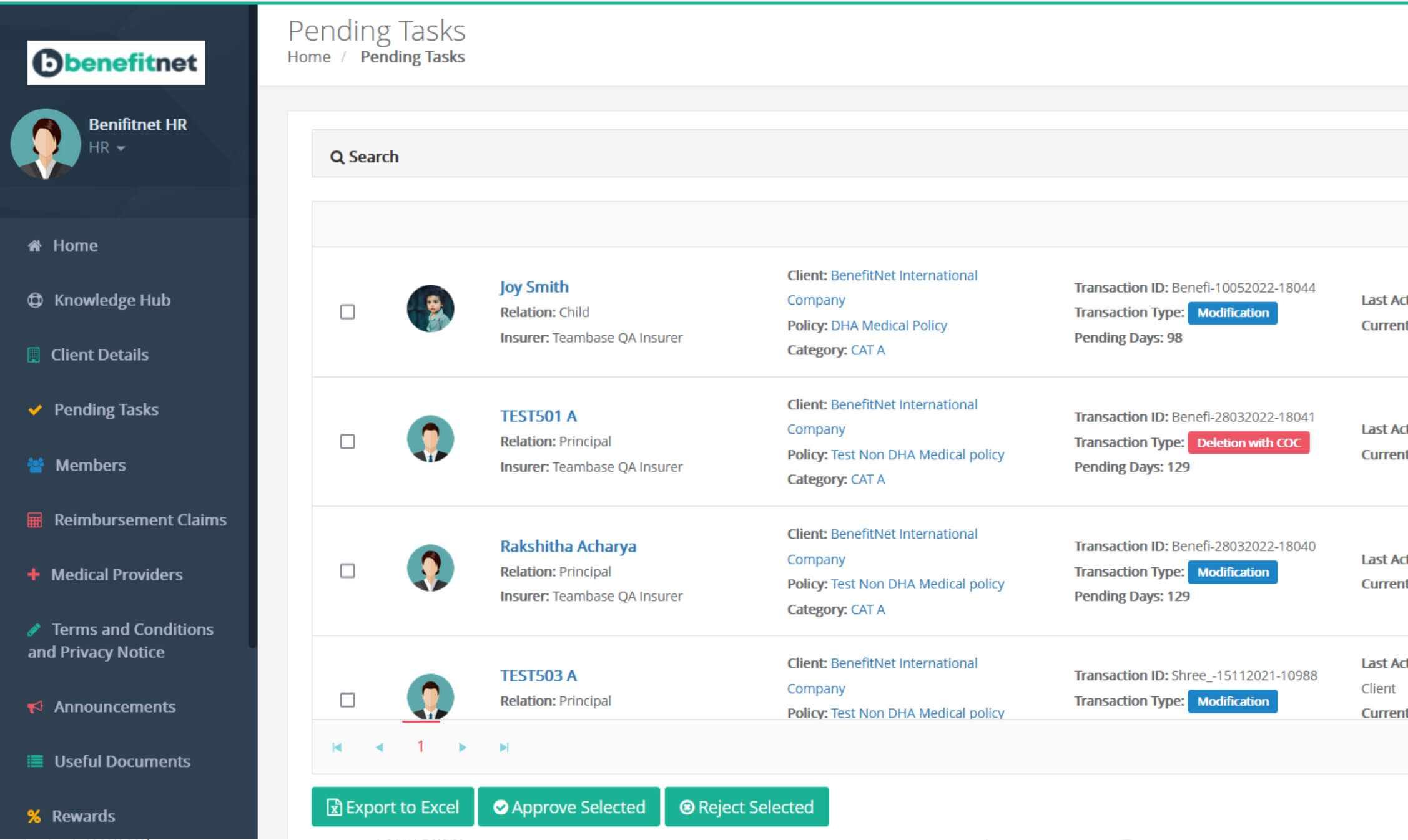1408x840 pixels.
Task: Go to next page arrow in pagination
Action: (462, 747)
